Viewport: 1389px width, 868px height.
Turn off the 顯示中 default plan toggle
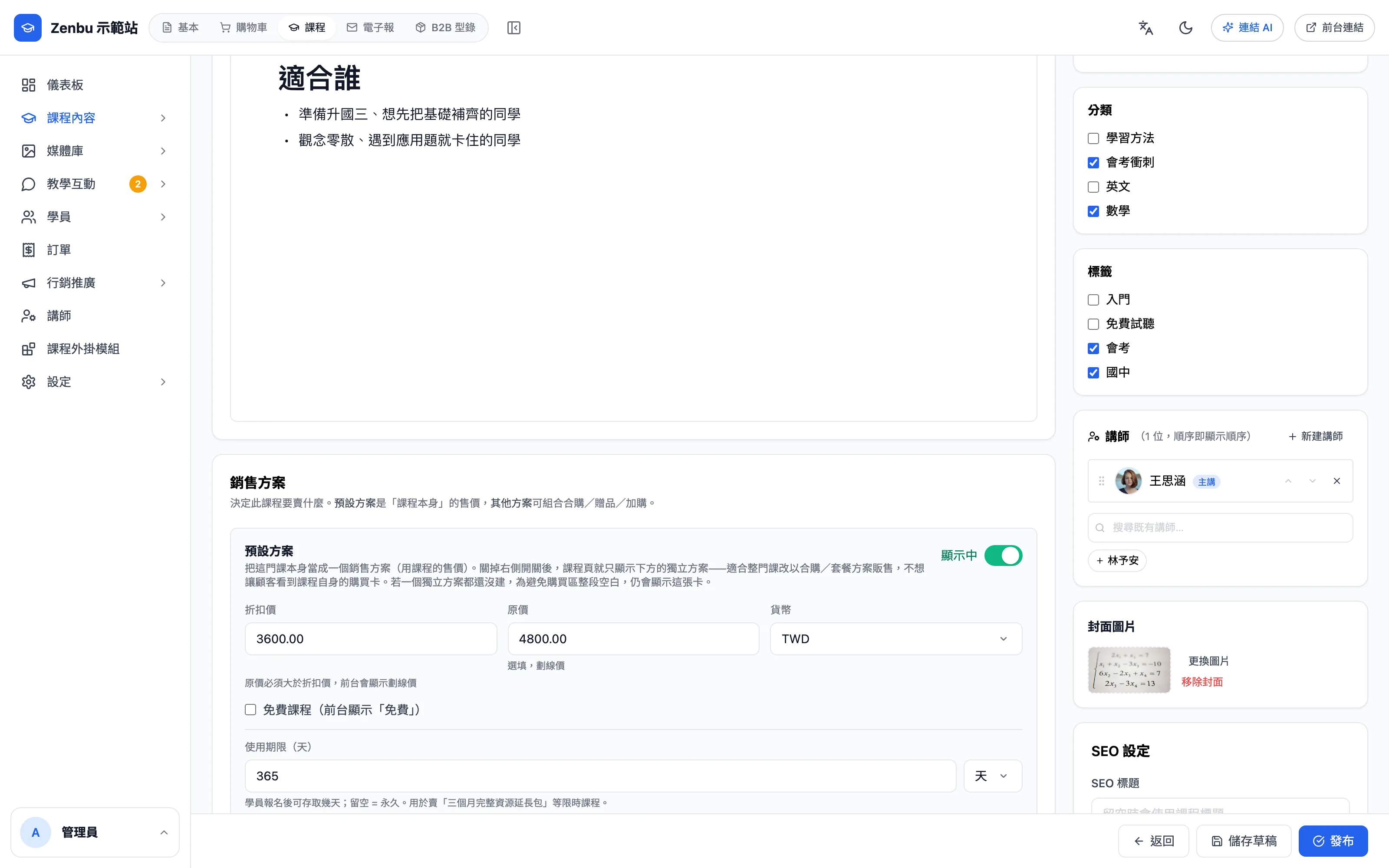[1003, 555]
